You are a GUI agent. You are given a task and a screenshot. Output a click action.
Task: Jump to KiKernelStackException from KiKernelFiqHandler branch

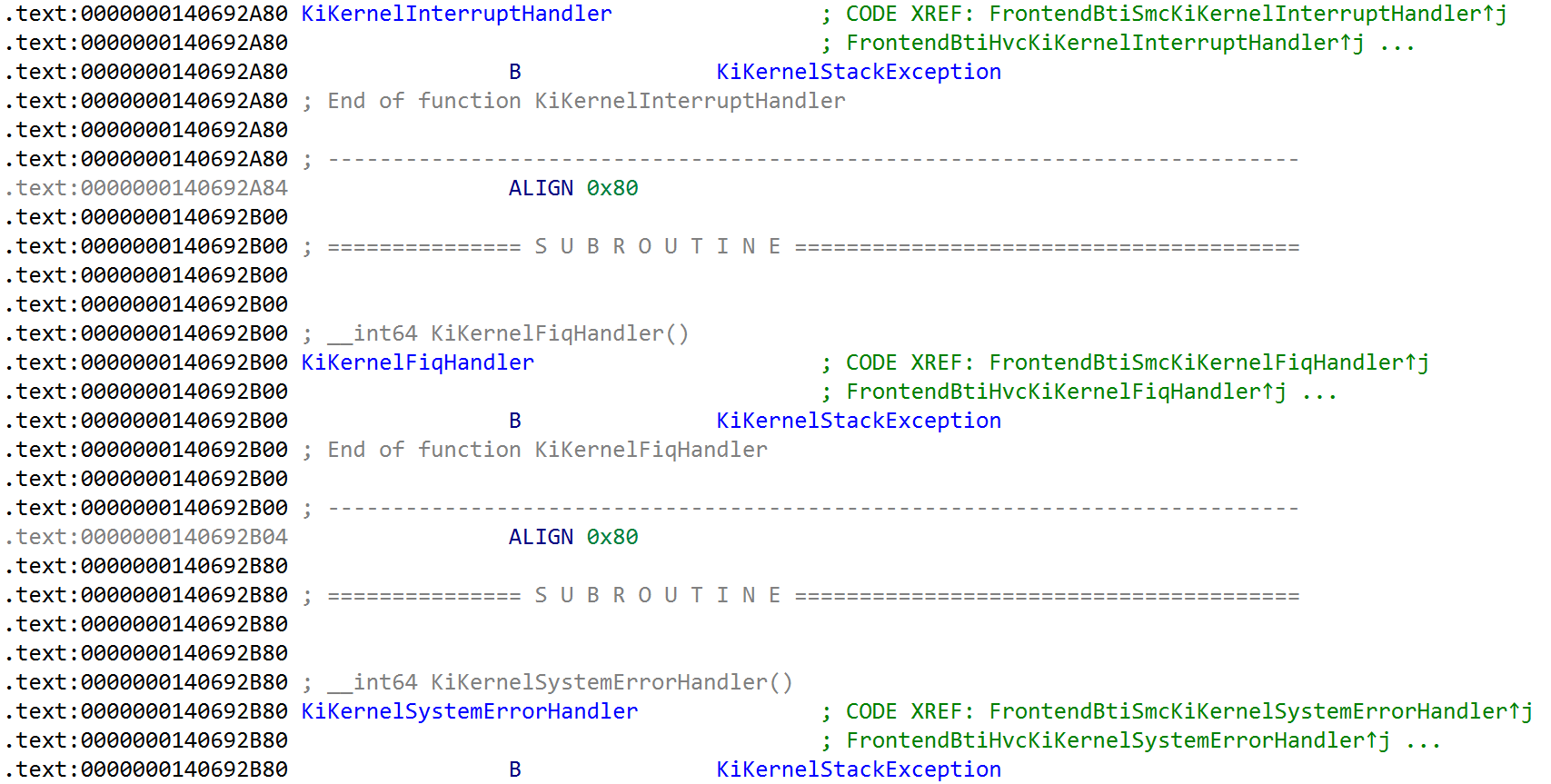tap(858, 421)
